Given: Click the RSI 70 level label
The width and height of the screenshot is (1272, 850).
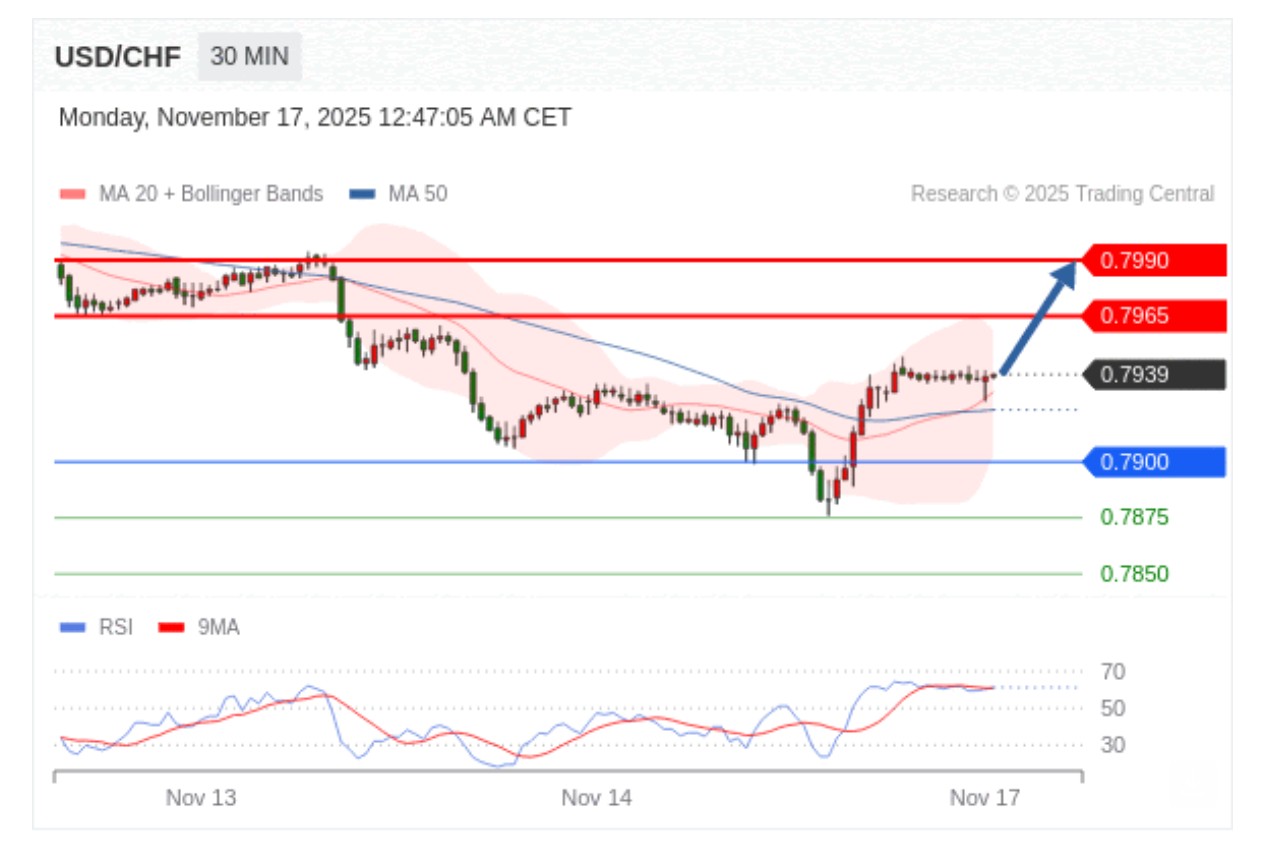Looking at the screenshot, I should tap(1112, 672).
